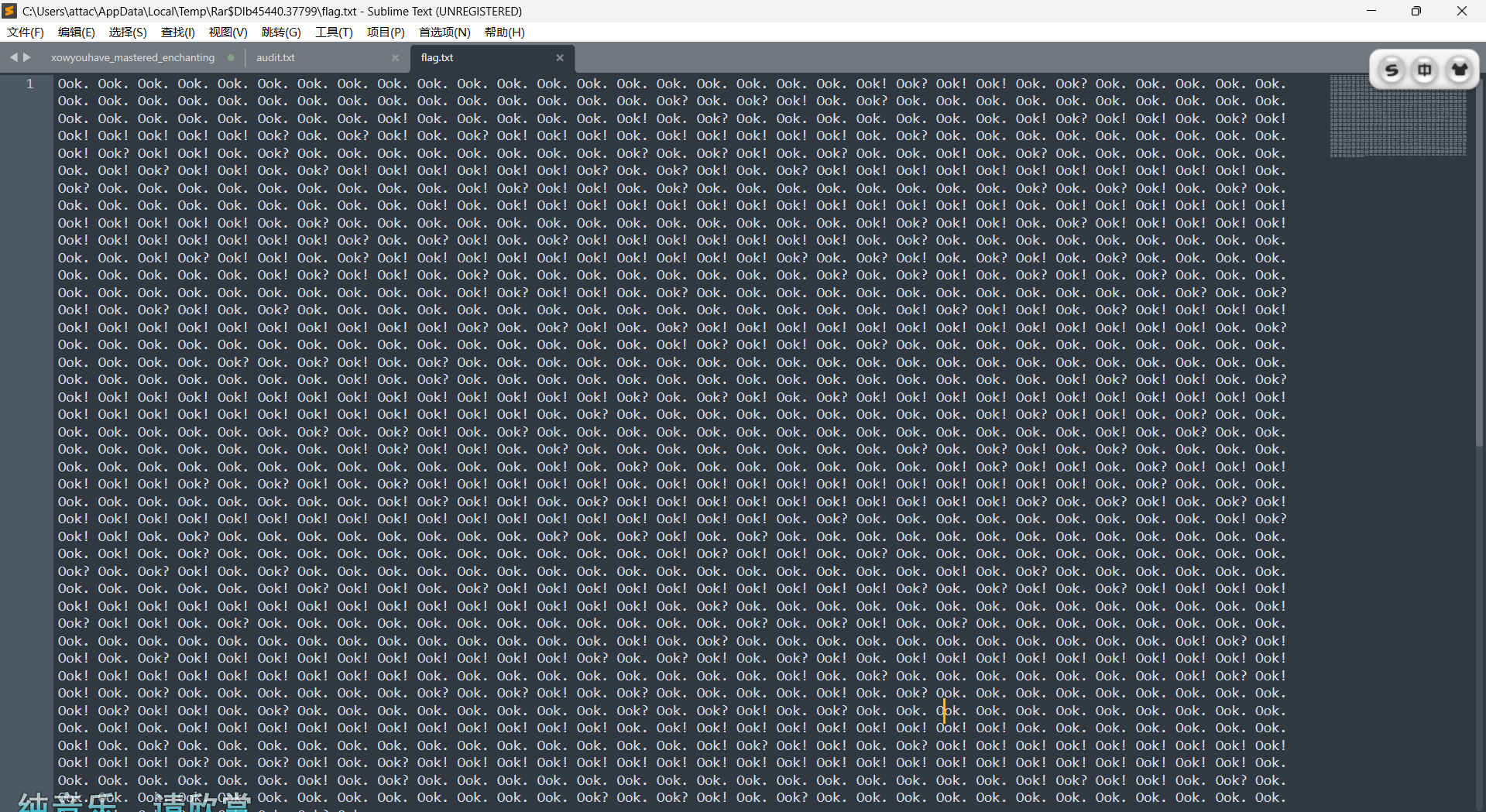Open the 查找(I) menu
The image size is (1486, 812).
177,32
